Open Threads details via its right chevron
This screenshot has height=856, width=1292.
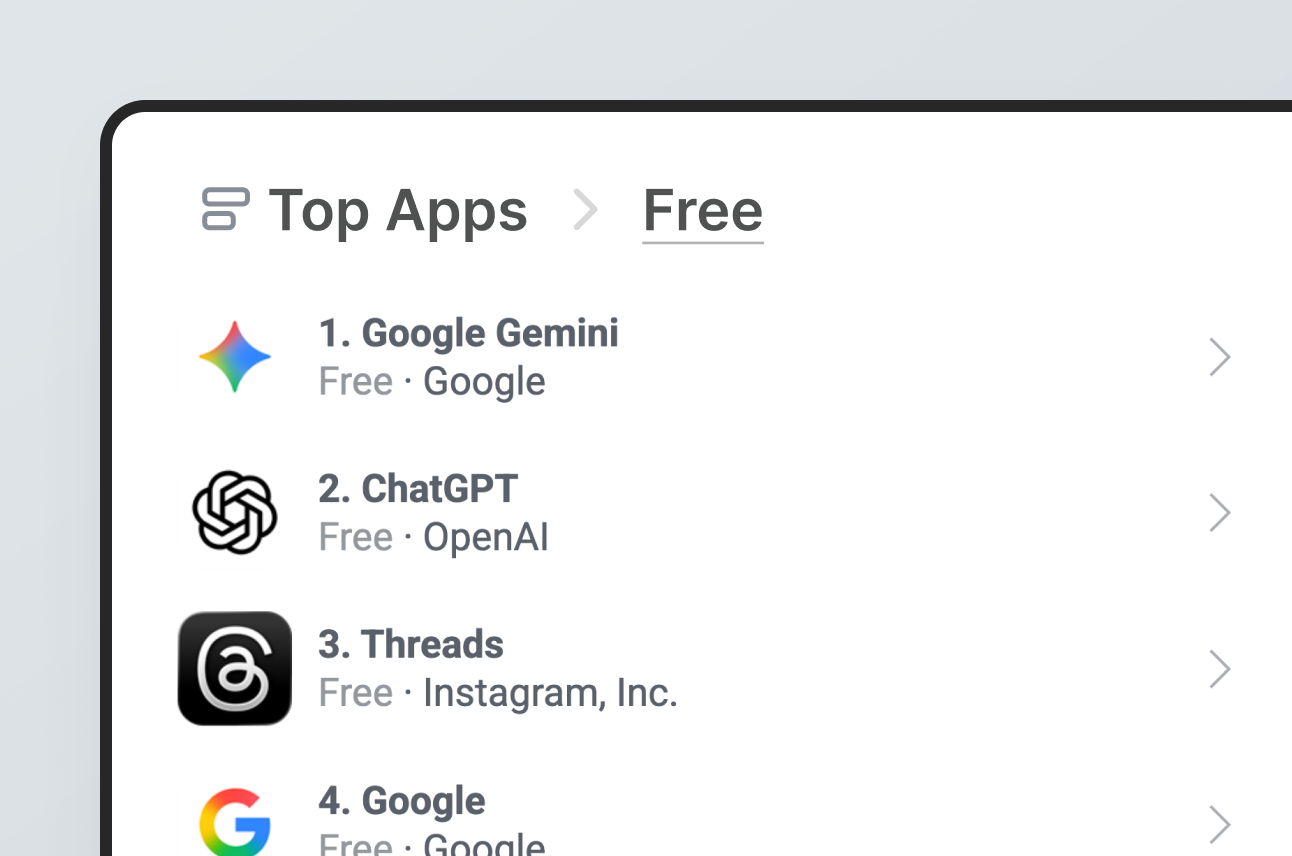1219,669
